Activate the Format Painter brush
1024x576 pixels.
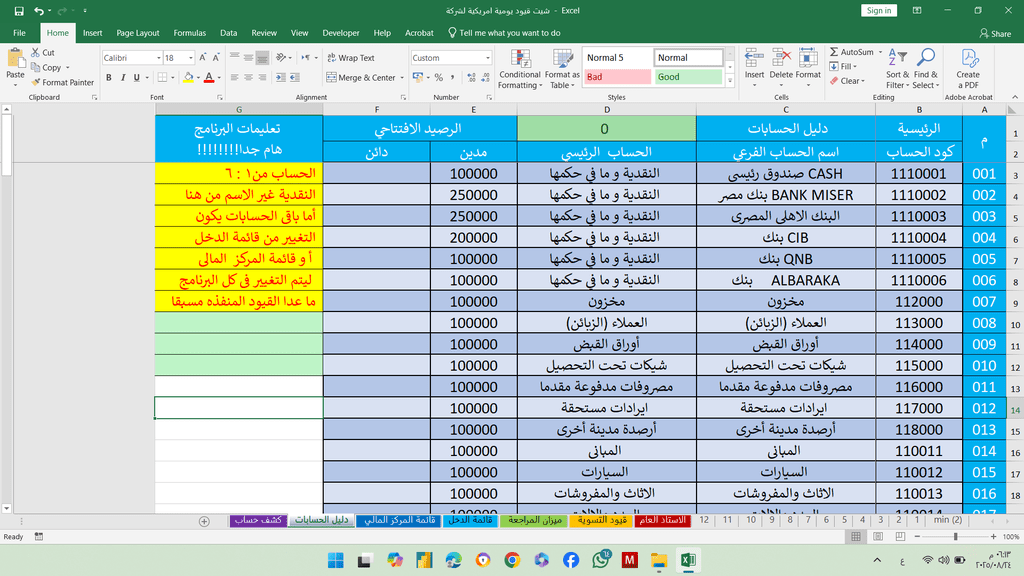point(63,82)
